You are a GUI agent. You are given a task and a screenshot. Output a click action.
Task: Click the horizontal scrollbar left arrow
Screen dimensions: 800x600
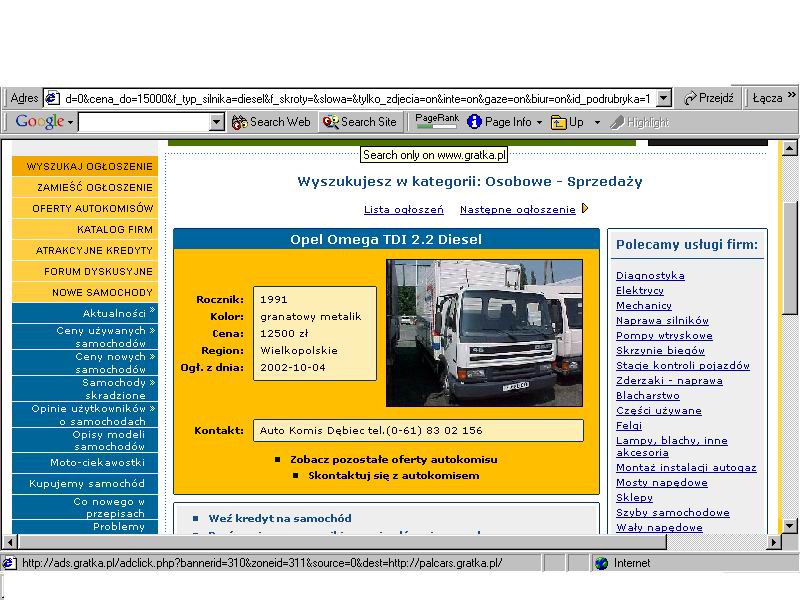point(10,542)
